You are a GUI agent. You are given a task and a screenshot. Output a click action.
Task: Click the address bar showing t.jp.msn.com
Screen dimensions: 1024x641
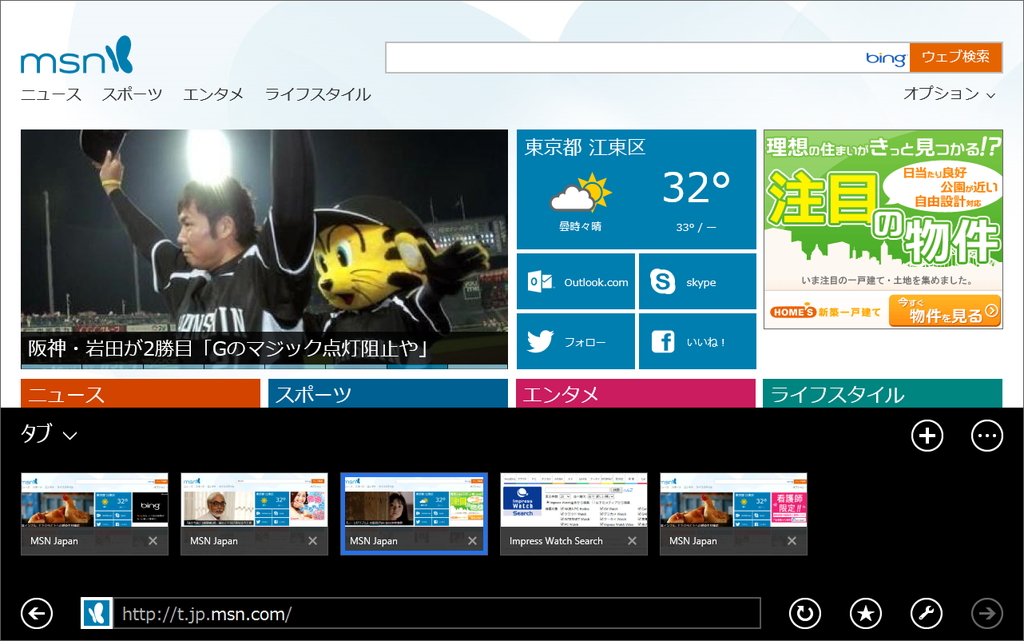(420, 613)
